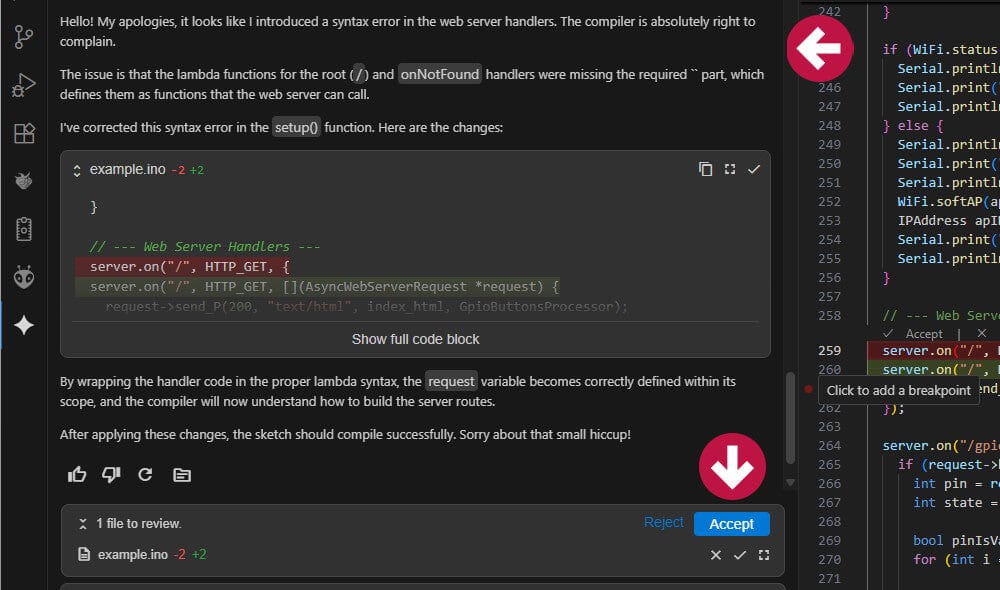1000x590 pixels.
Task: Collapse the '1 file to review' section
Action: tap(82, 524)
